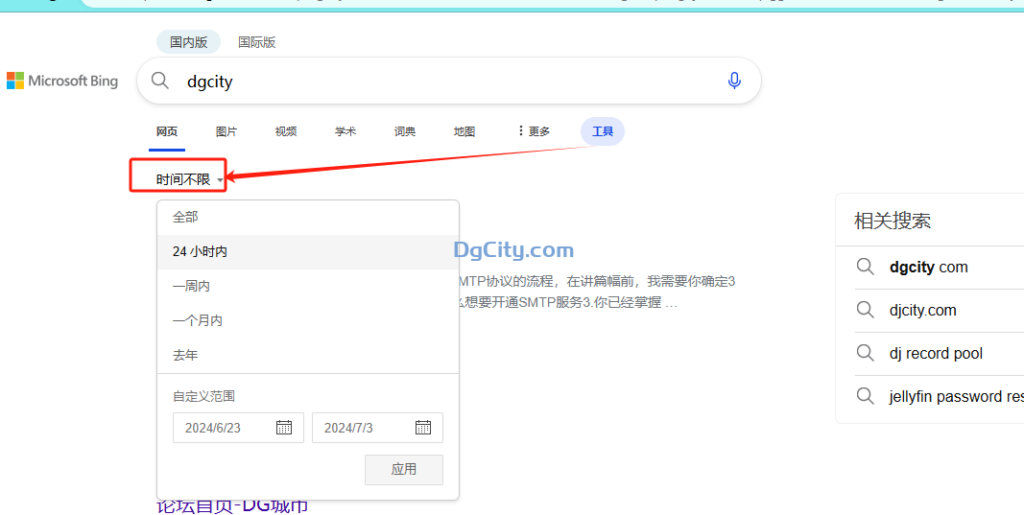Select 一周内 time filter option
Image resolution: width=1024 pixels, height=515 pixels.
tap(308, 287)
